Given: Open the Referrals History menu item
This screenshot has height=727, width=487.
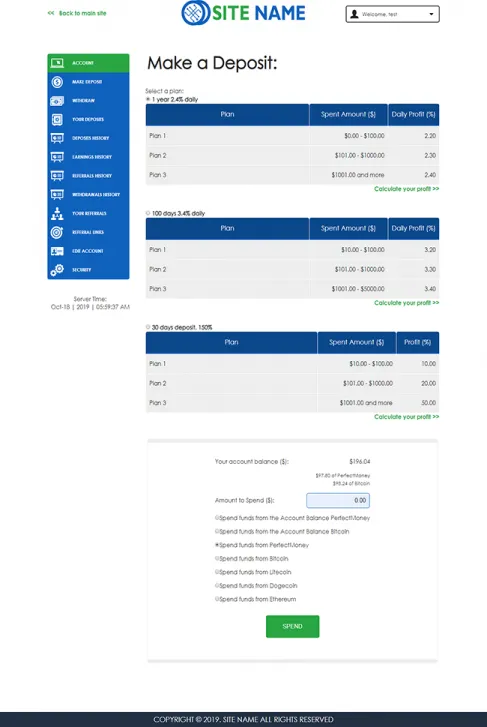Looking at the screenshot, I should 88,176.
